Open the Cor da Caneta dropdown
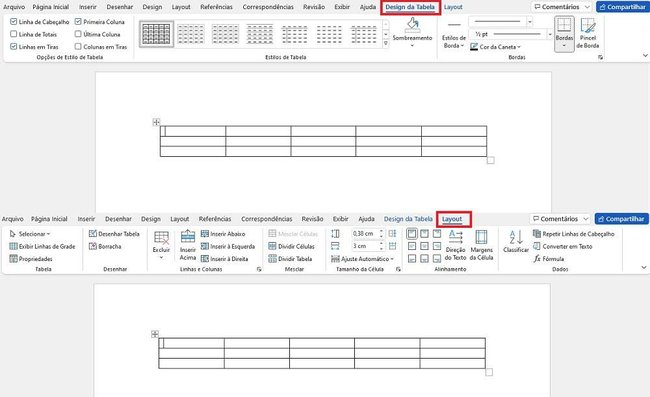Image resolution: width=650 pixels, height=397 pixels. pos(495,47)
